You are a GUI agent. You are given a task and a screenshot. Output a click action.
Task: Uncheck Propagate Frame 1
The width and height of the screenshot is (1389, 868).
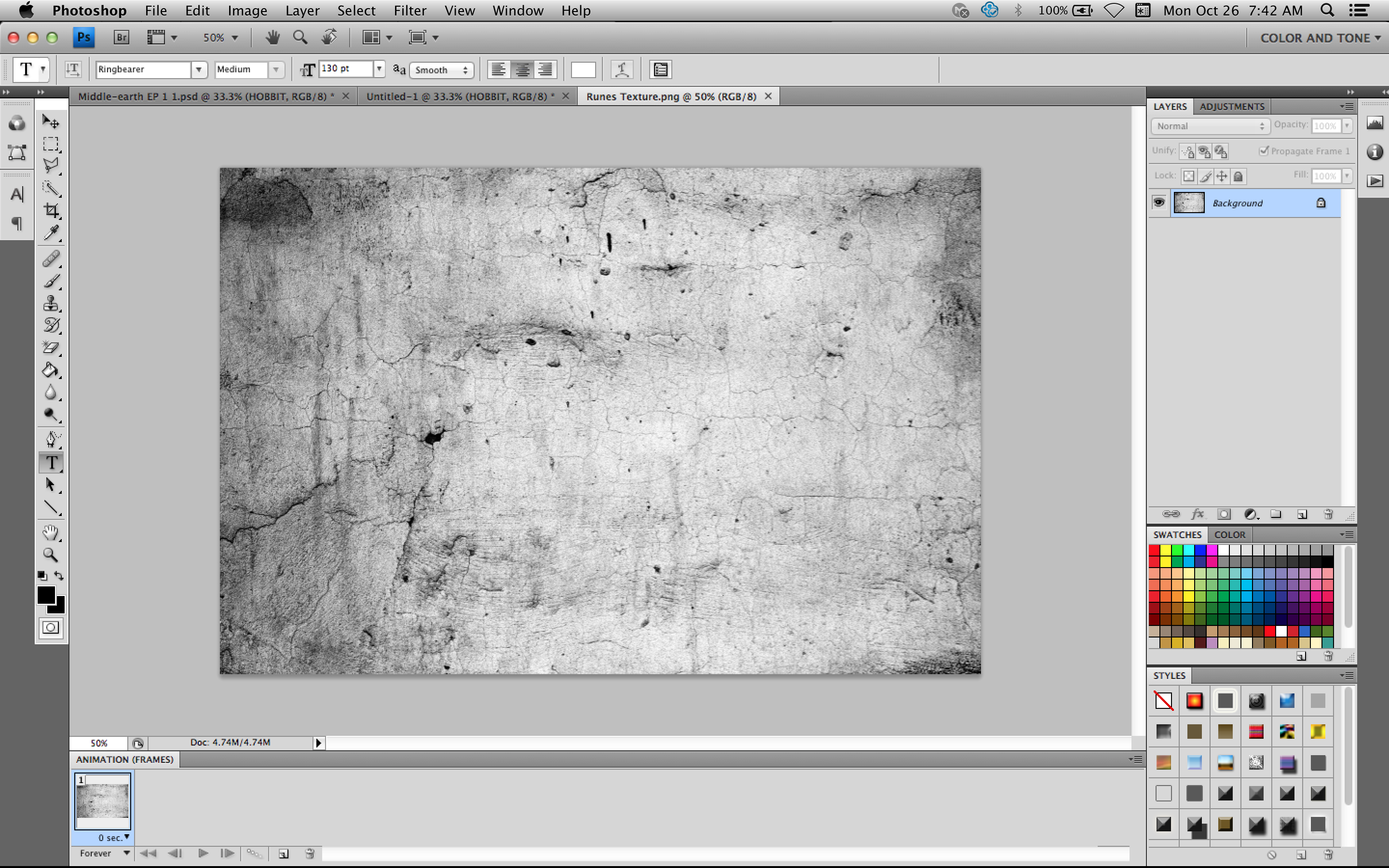[1265, 151]
